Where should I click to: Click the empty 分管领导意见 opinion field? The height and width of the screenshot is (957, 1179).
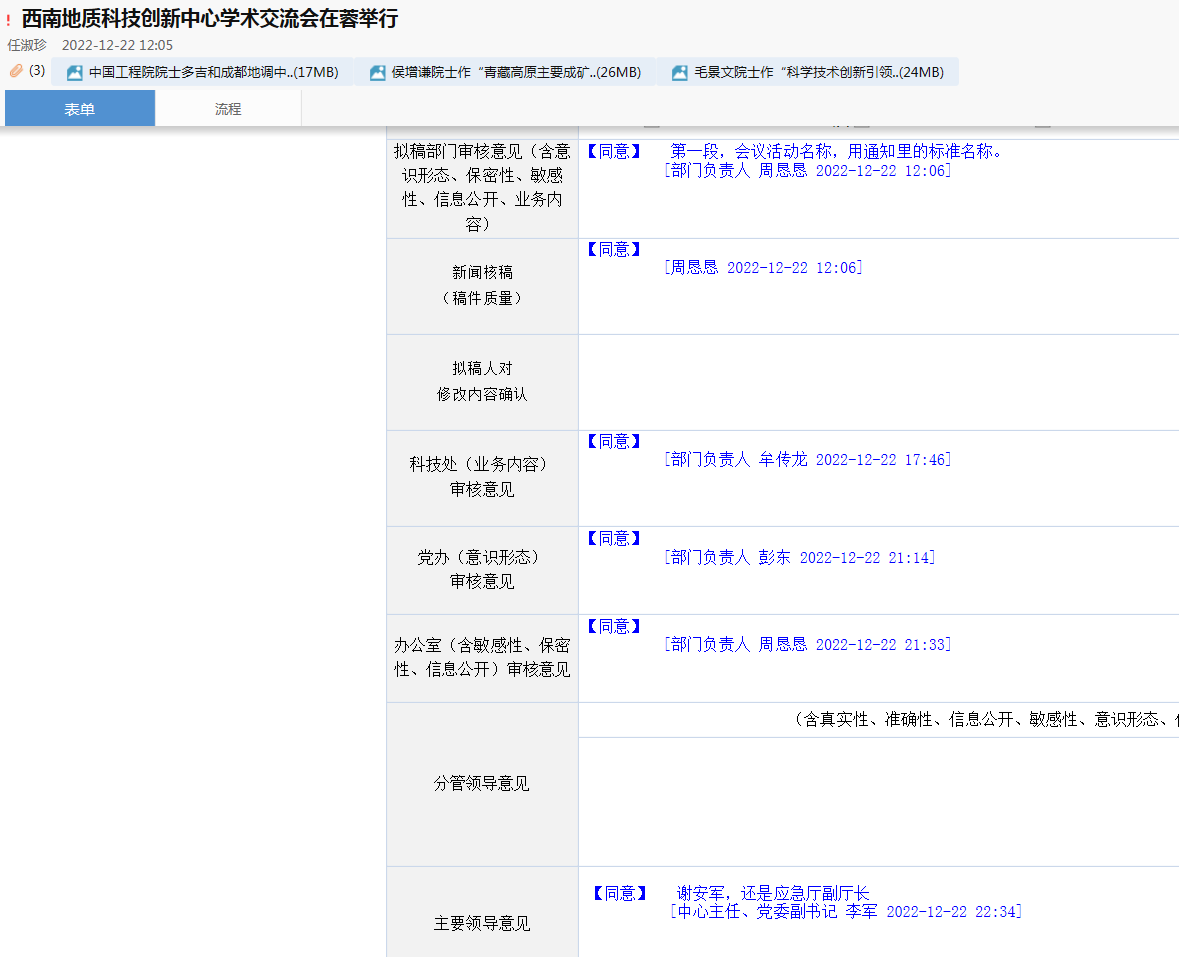tap(878, 801)
